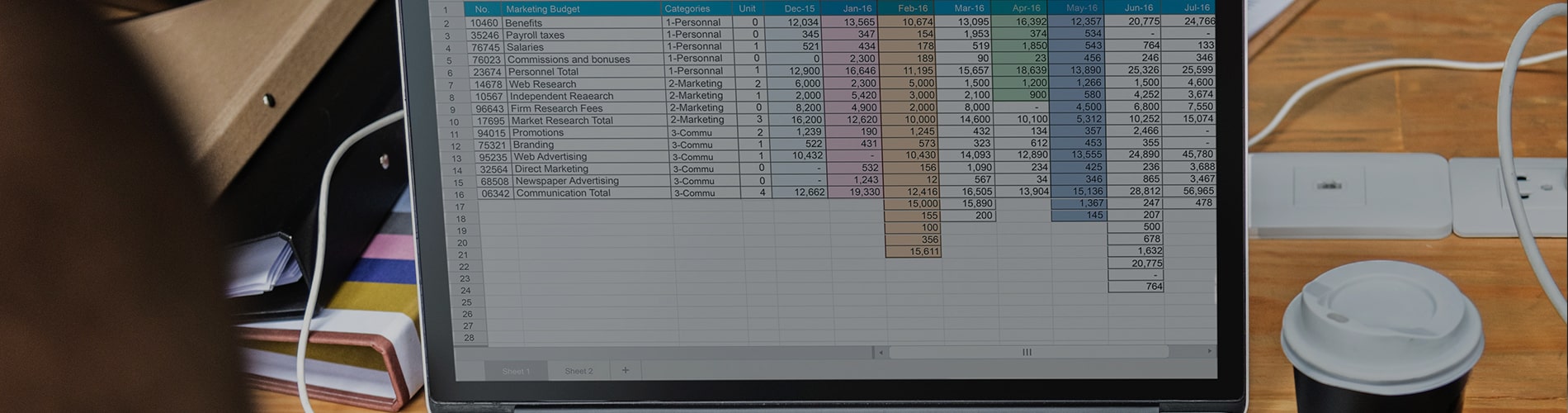Click the blue May-16 header cell
This screenshot has height=413, width=1568.
[1081, 9]
